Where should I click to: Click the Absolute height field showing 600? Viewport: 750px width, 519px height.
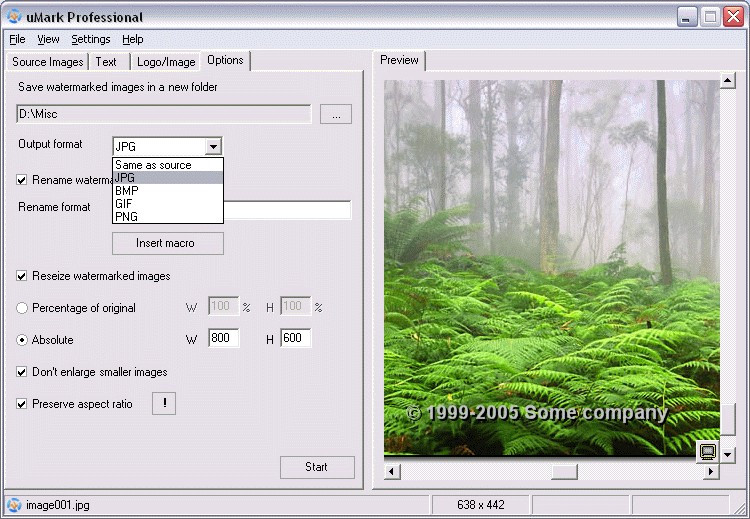[x=296, y=338]
